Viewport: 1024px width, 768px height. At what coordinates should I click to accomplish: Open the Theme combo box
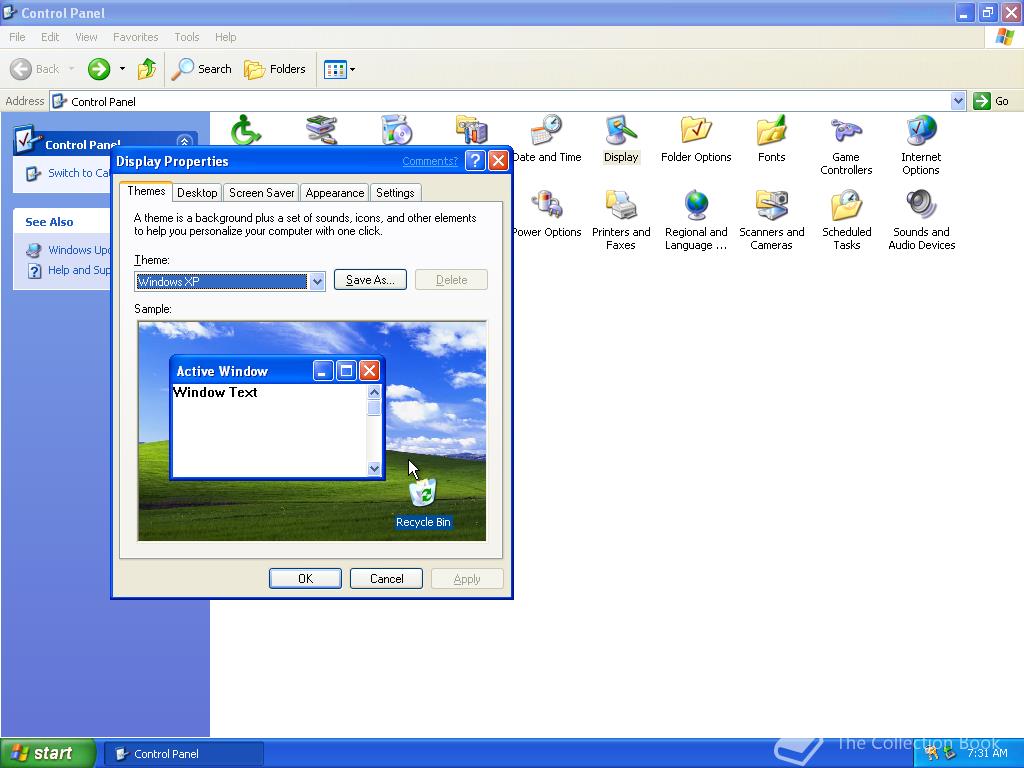pyautogui.click(x=230, y=281)
